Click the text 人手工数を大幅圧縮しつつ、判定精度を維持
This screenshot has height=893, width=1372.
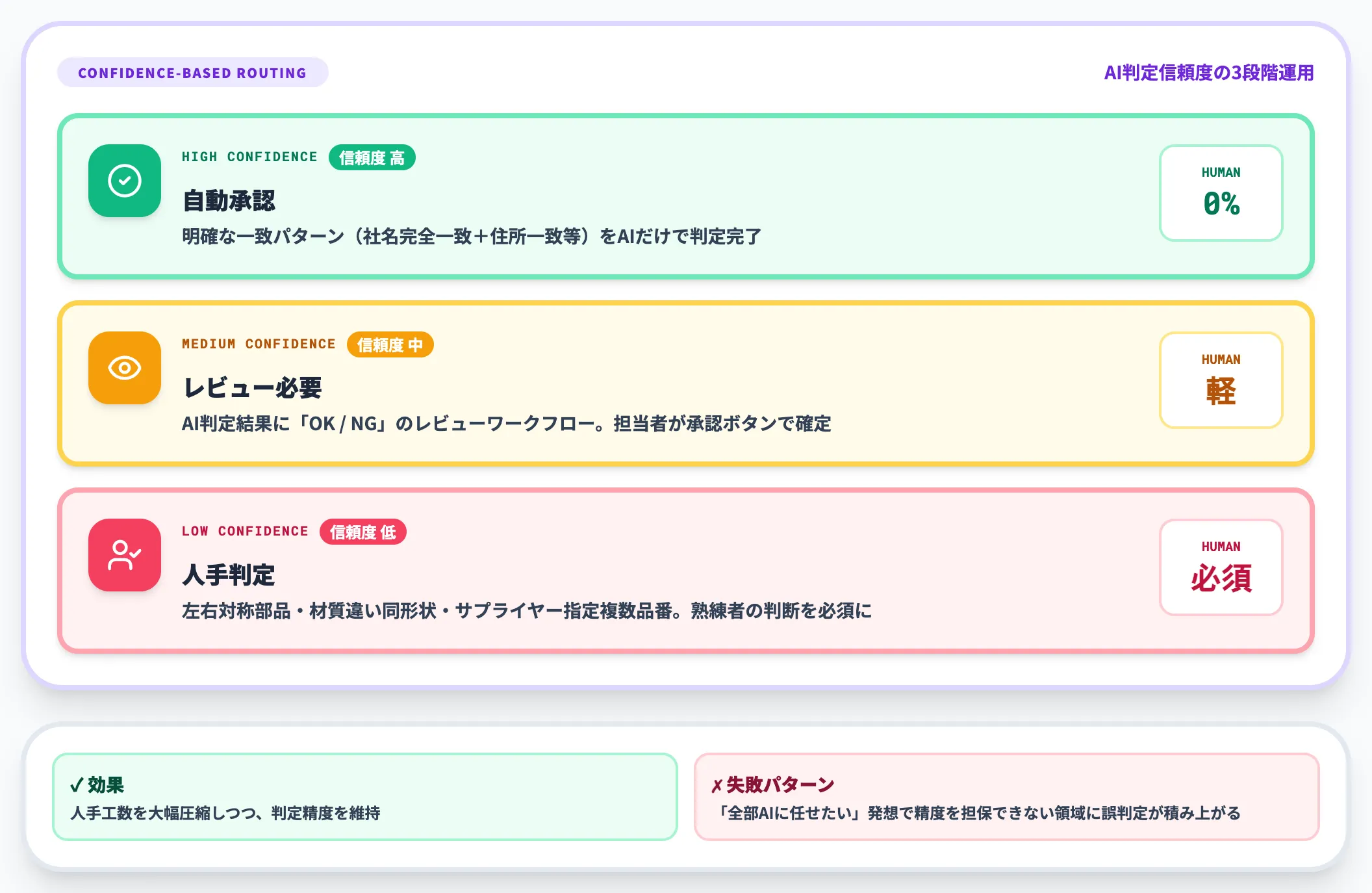[225, 813]
